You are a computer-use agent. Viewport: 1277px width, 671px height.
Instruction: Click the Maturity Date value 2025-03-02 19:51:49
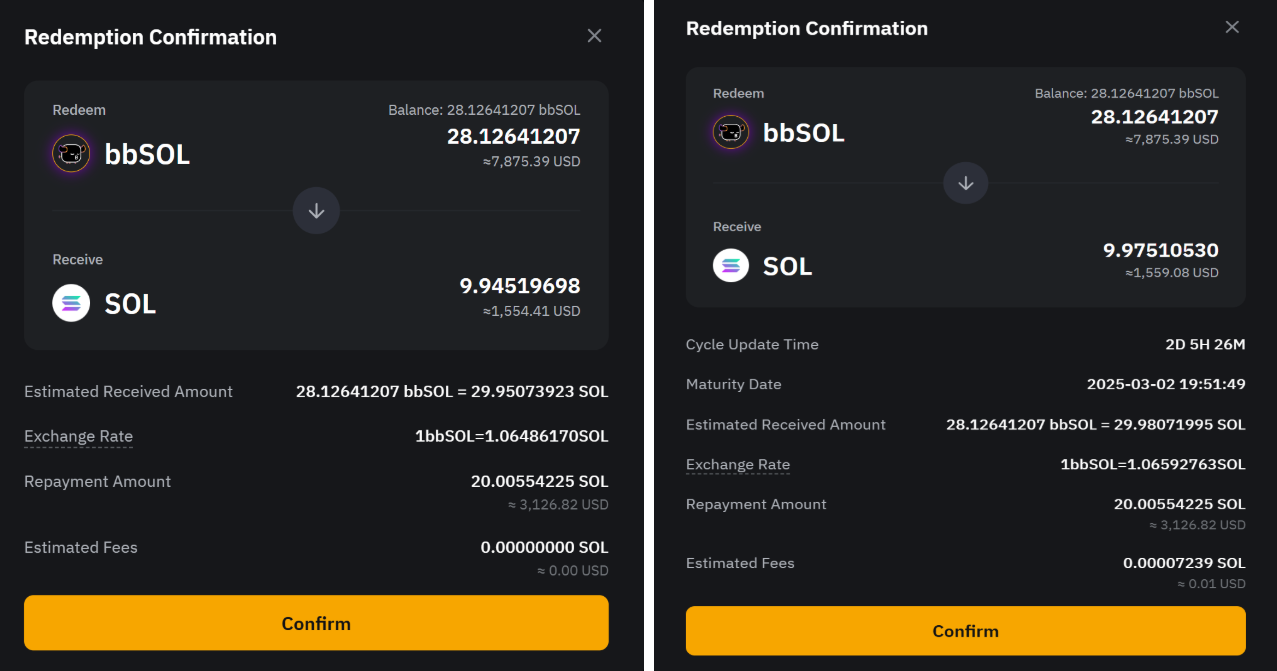[x=1166, y=384]
